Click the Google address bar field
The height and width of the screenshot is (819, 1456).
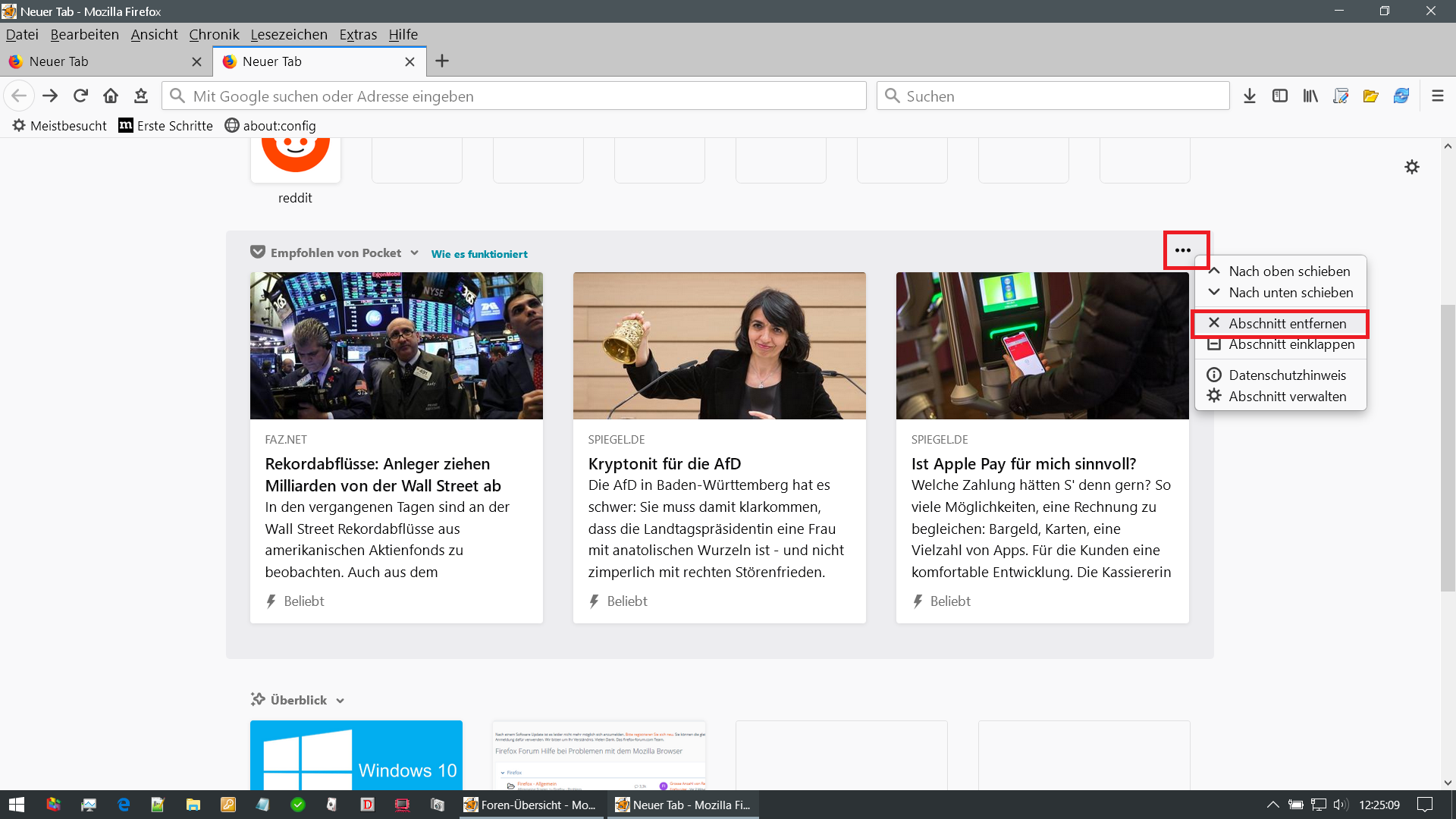point(516,96)
